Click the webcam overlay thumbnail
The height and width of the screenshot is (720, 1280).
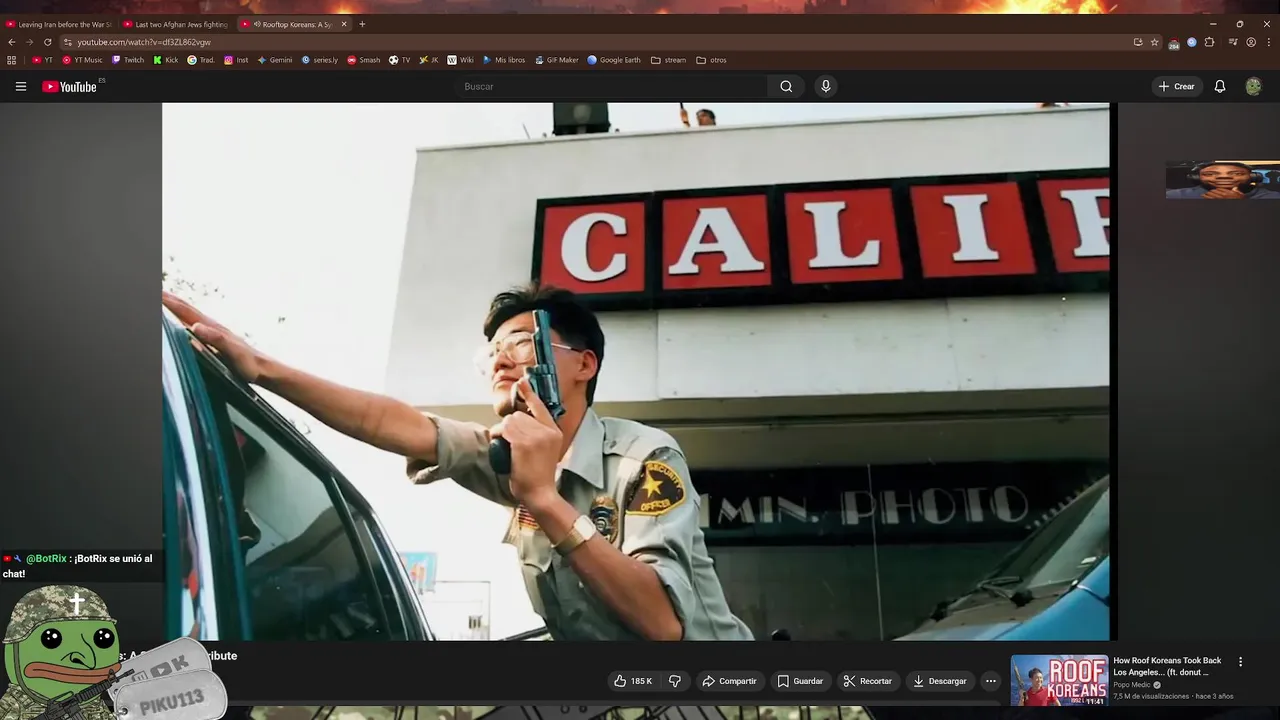pyautogui.click(x=1222, y=180)
